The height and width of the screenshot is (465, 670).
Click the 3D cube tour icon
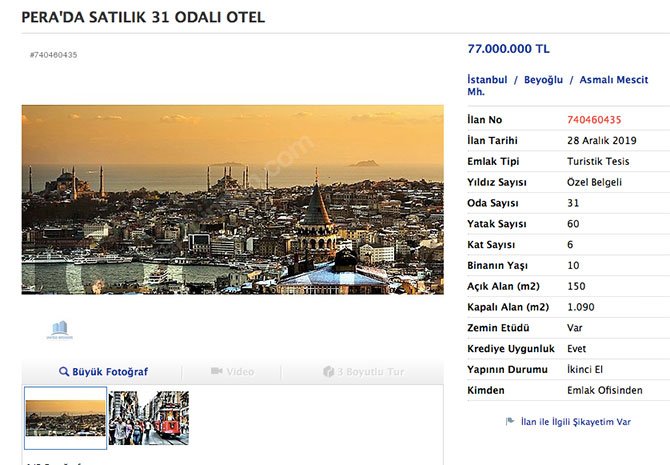click(x=328, y=371)
